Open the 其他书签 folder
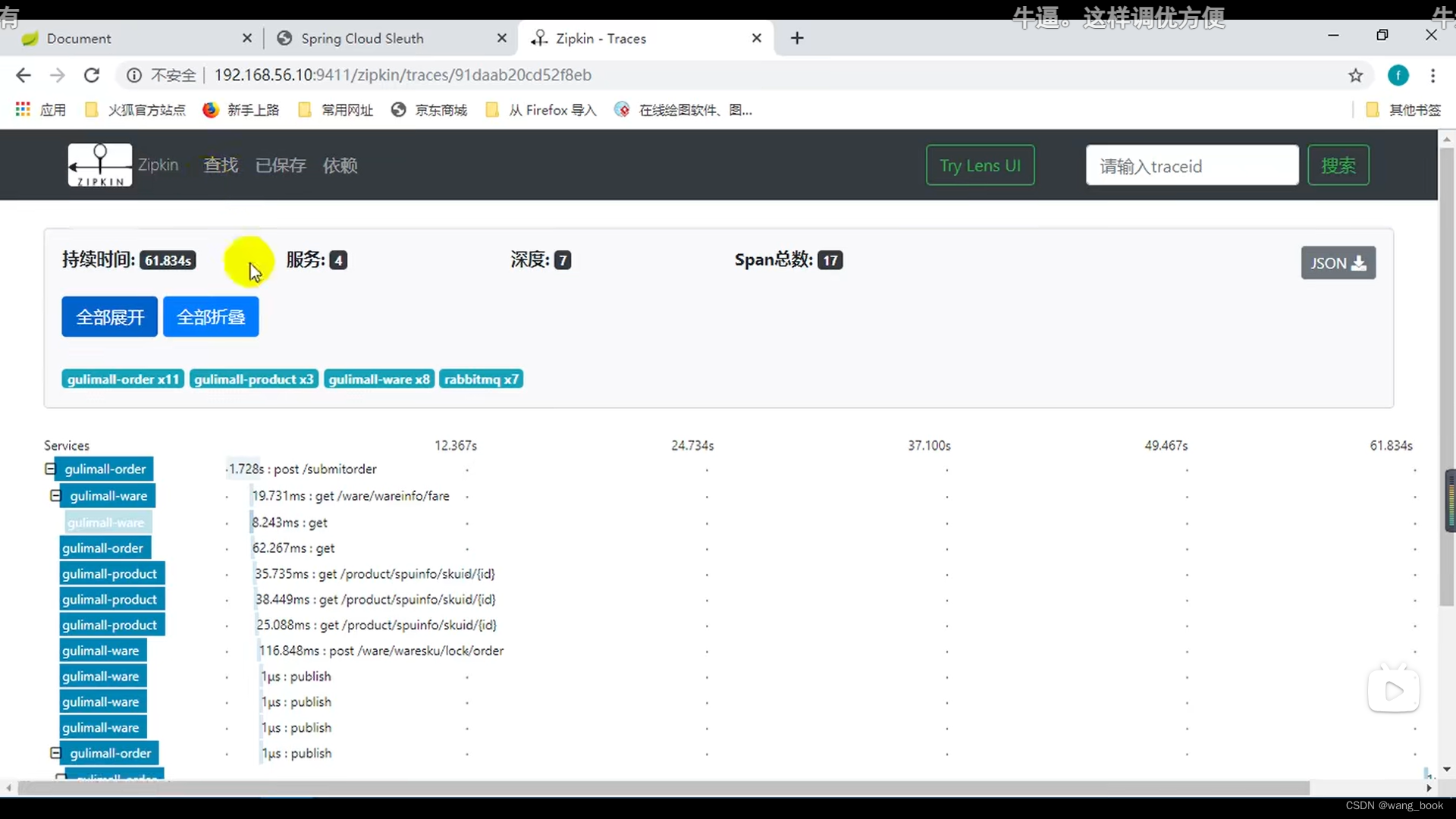This screenshot has width=1456, height=819. click(1404, 110)
